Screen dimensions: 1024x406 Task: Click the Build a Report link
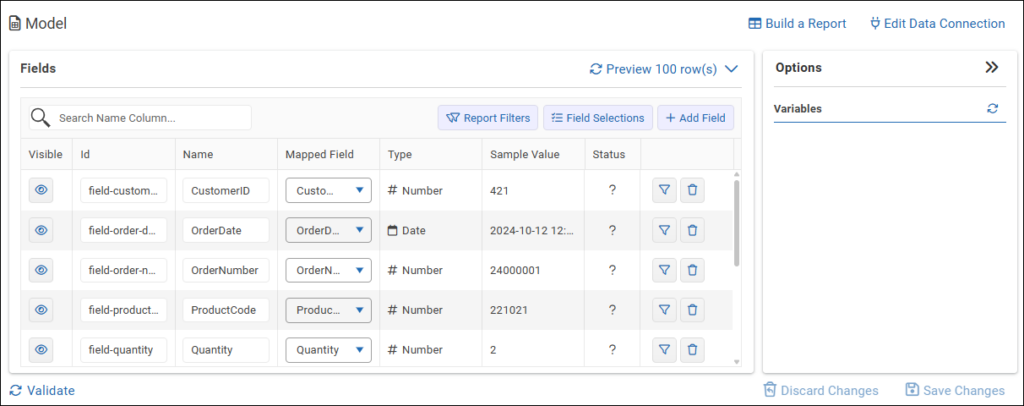pyautogui.click(x=797, y=23)
